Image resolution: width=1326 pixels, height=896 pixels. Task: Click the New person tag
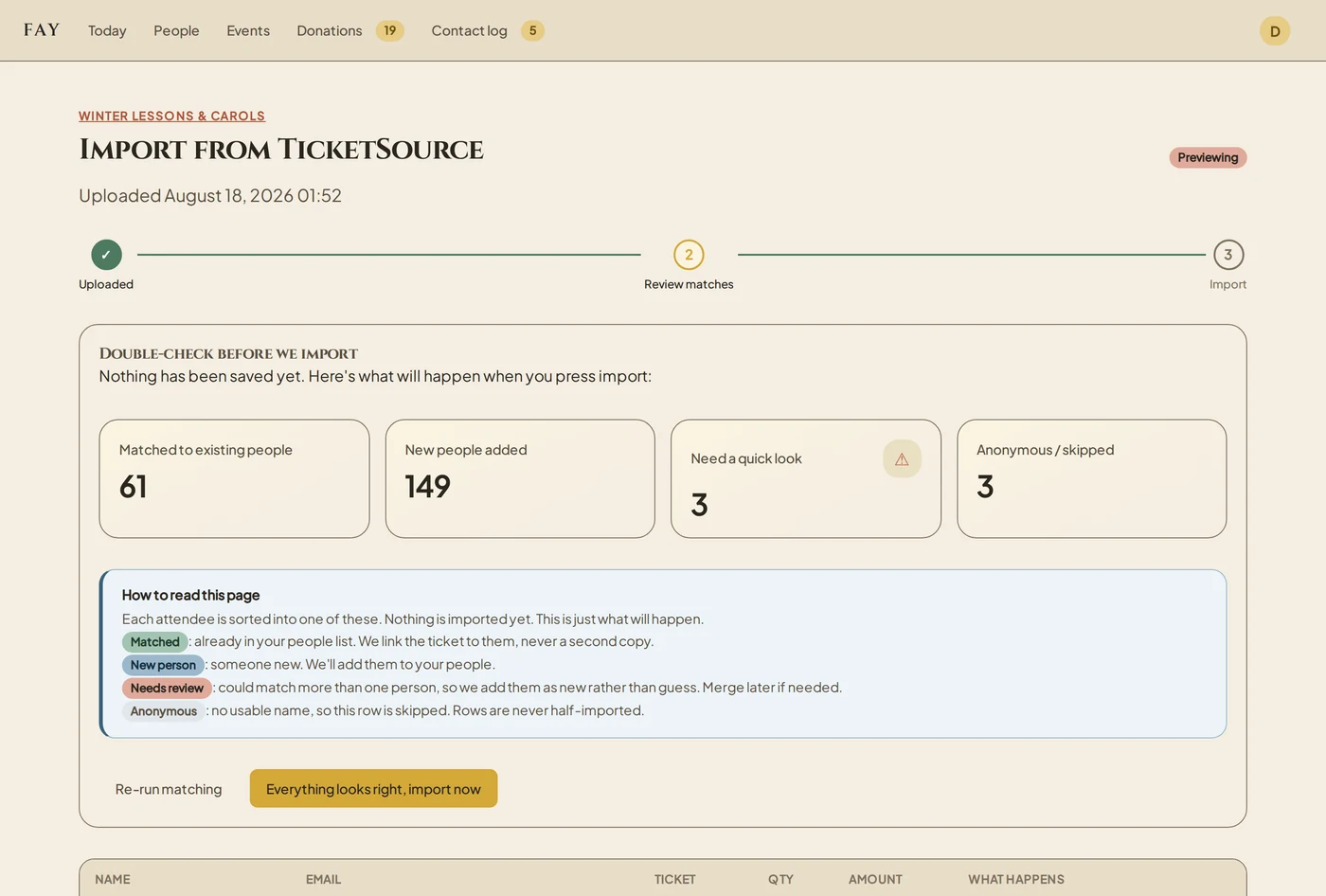coord(163,665)
